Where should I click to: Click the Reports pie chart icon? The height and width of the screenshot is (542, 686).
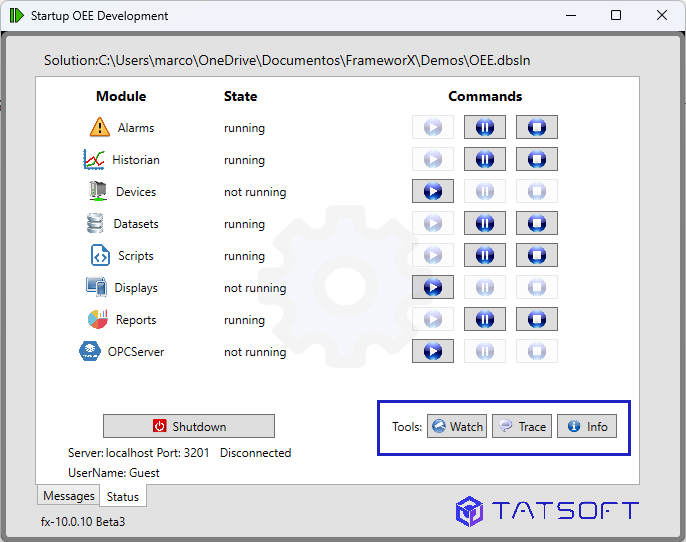pyautogui.click(x=98, y=320)
